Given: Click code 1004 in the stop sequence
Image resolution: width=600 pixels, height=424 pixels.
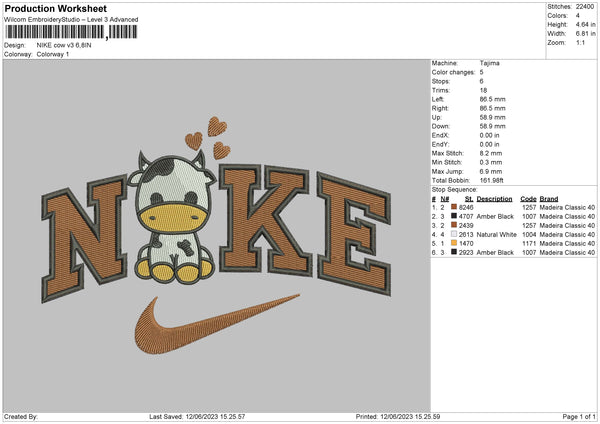Looking at the screenshot, I should 529,235.
